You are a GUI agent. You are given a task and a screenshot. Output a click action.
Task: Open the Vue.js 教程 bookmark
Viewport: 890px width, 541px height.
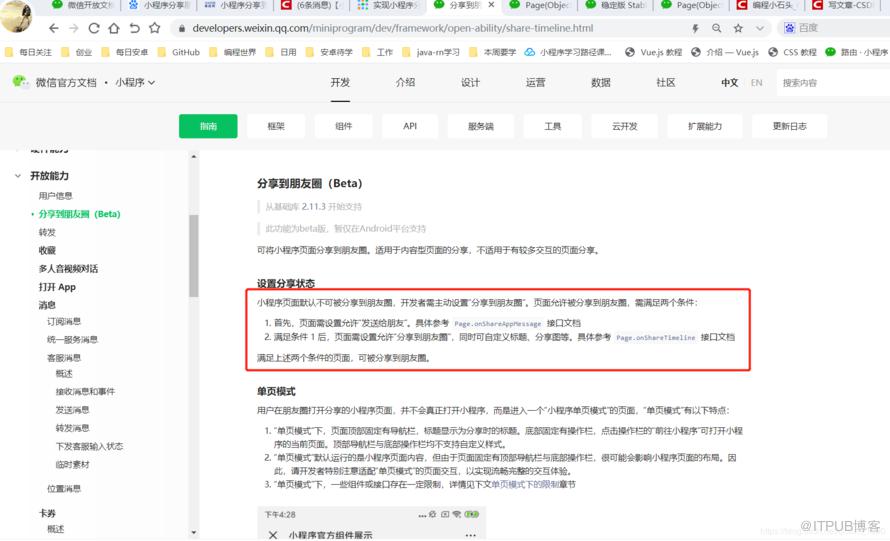(x=653, y=52)
